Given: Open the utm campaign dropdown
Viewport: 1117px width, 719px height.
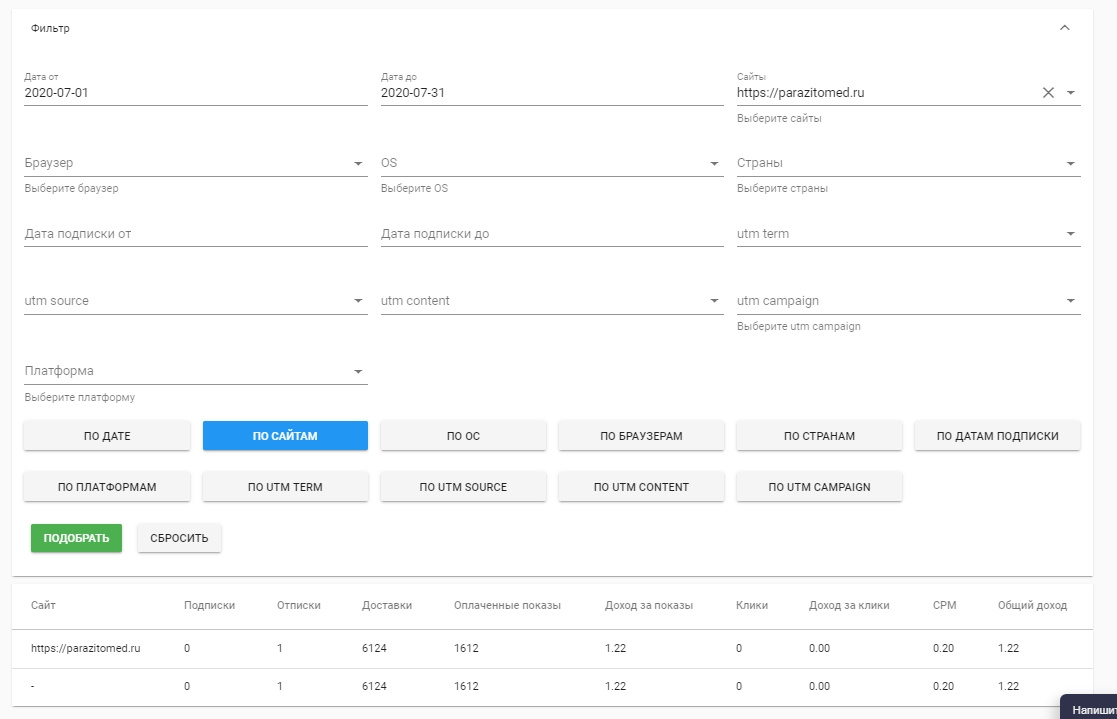Looking at the screenshot, I should point(908,301).
